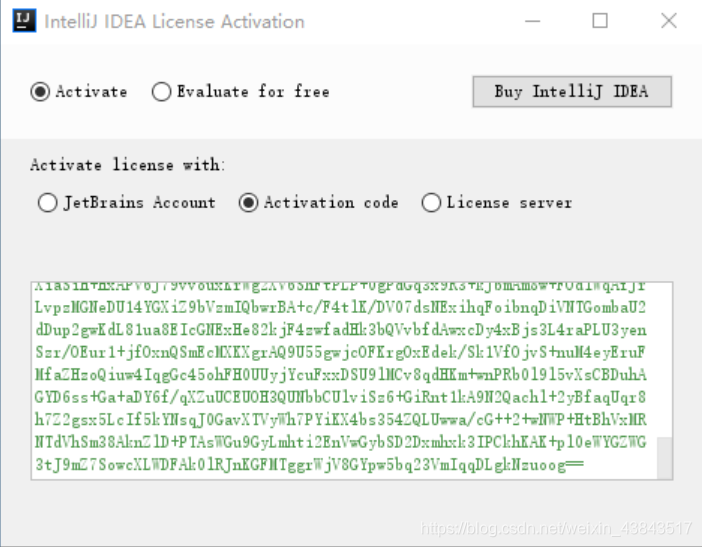The height and width of the screenshot is (547, 702).
Task: Click the IntelliJ IDEA logo icon in title bar
Action: click(x=24, y=21)
